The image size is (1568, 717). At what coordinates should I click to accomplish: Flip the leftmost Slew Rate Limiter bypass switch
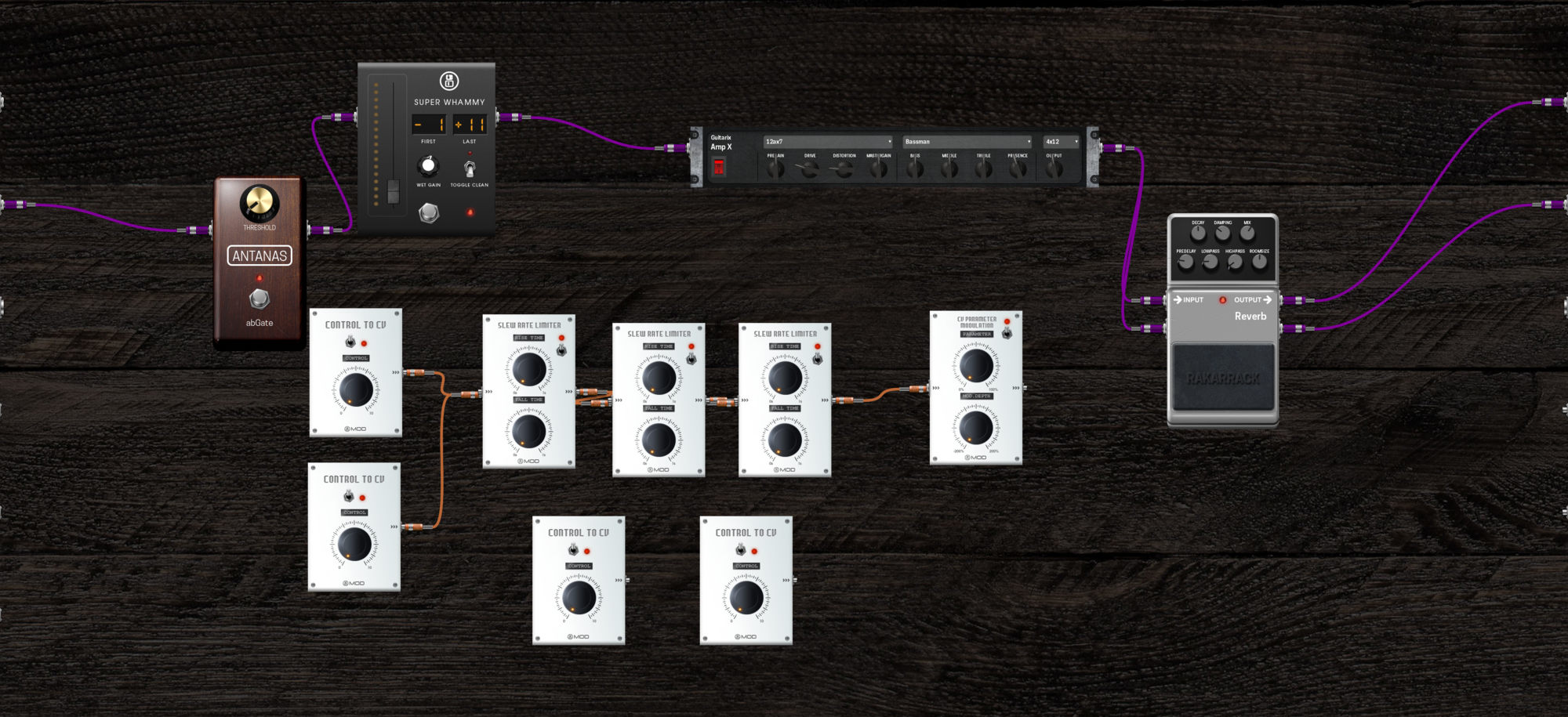click(x=561, y=349)
